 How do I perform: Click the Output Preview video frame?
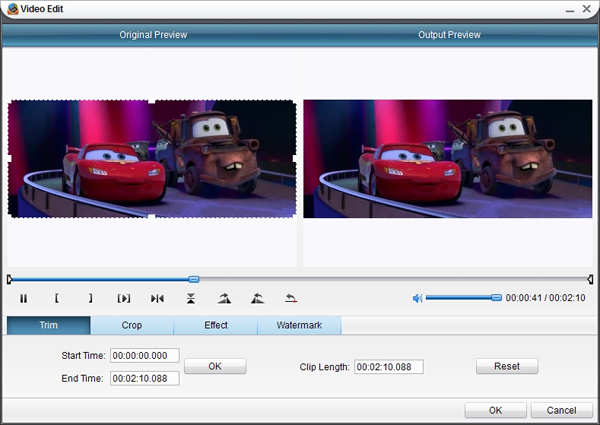pos(448,159)
